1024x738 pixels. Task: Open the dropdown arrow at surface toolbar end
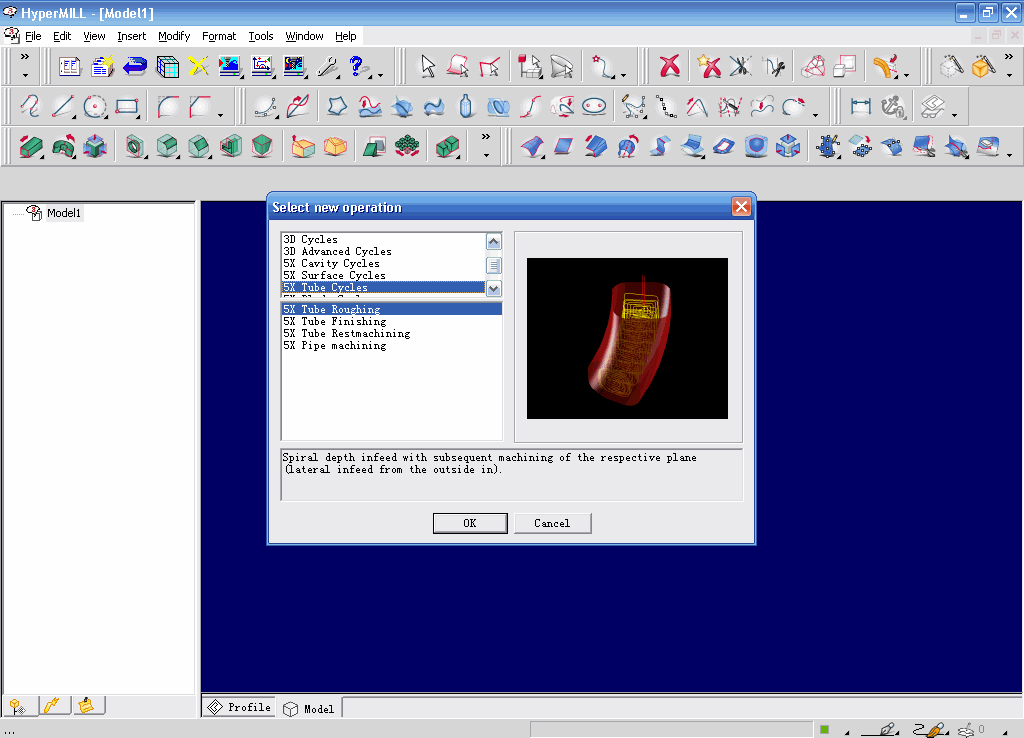coord(1009,155)
